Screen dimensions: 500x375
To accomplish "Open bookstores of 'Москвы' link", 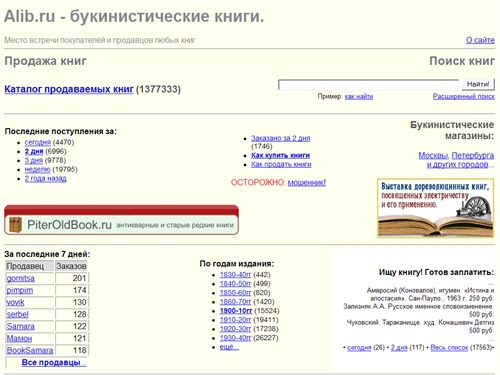I will (433, 155).
